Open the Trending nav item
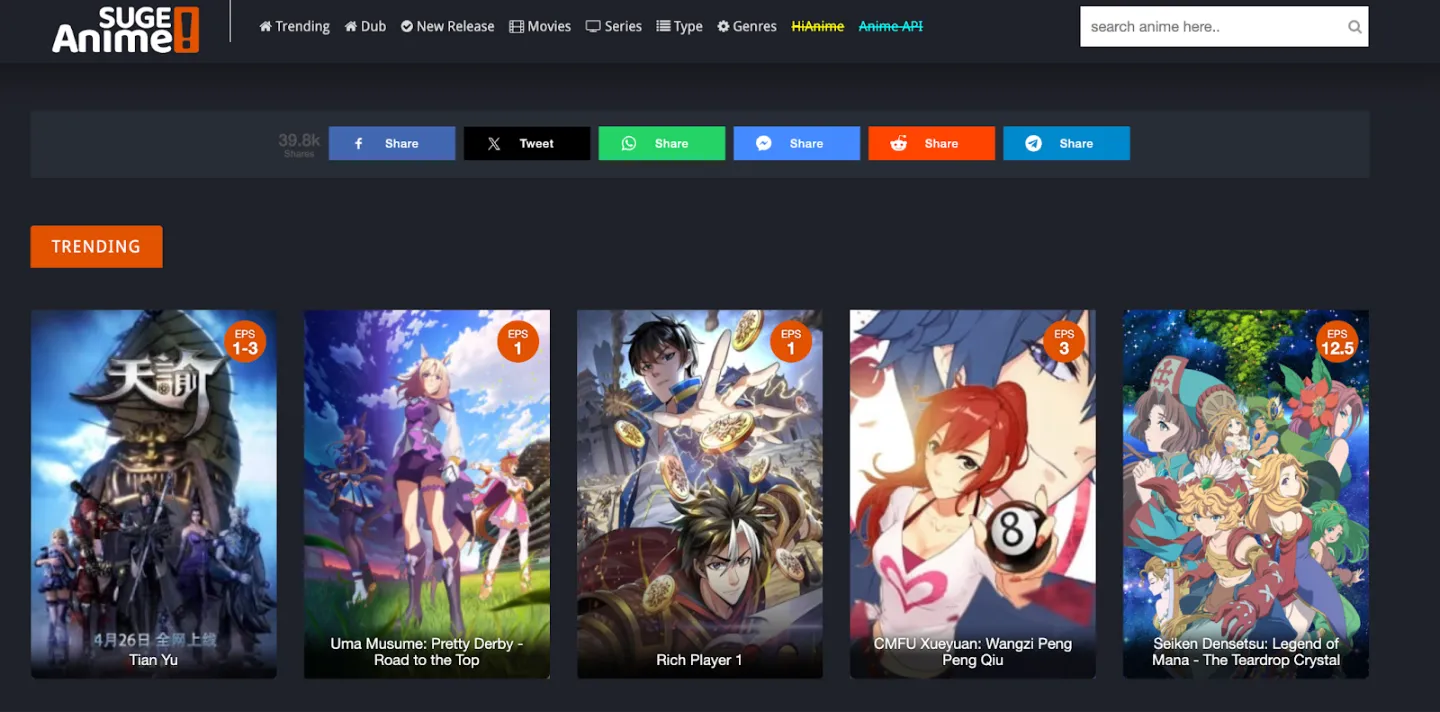Viewport: 1440px width, 712px height. click(x=294, y=26)
